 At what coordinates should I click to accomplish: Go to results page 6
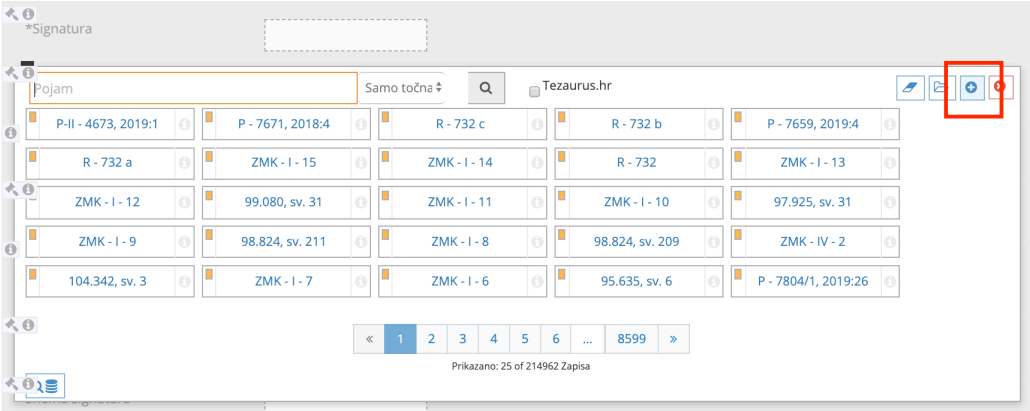pyautogui.click(x=556, y=339)
